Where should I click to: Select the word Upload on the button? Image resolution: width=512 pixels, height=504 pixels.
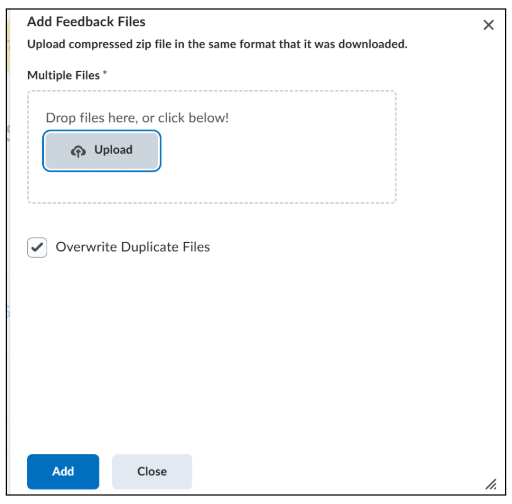113,150
